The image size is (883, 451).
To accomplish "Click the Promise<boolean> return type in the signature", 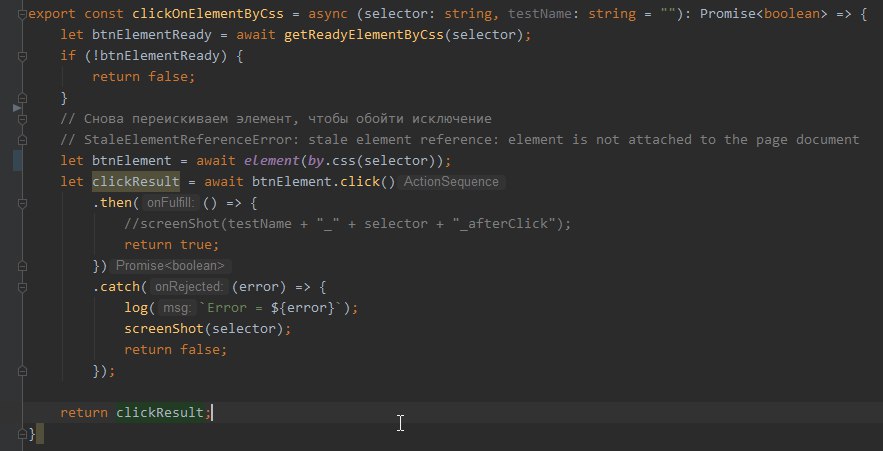I will 764,14.
